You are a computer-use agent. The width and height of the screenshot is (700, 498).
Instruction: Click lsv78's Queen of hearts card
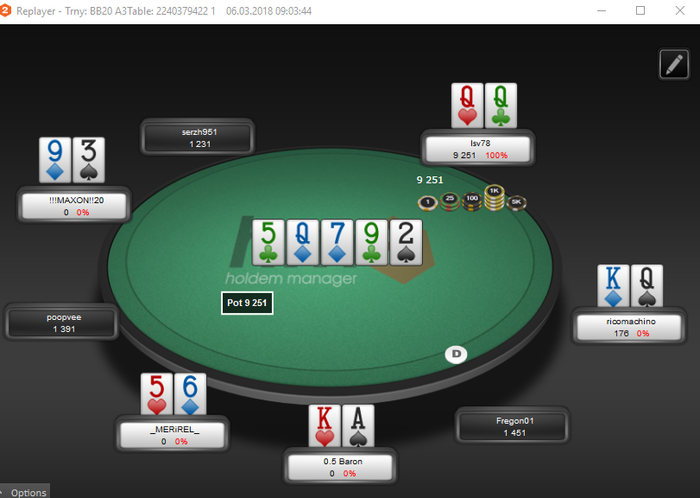(x=467, y=105)
